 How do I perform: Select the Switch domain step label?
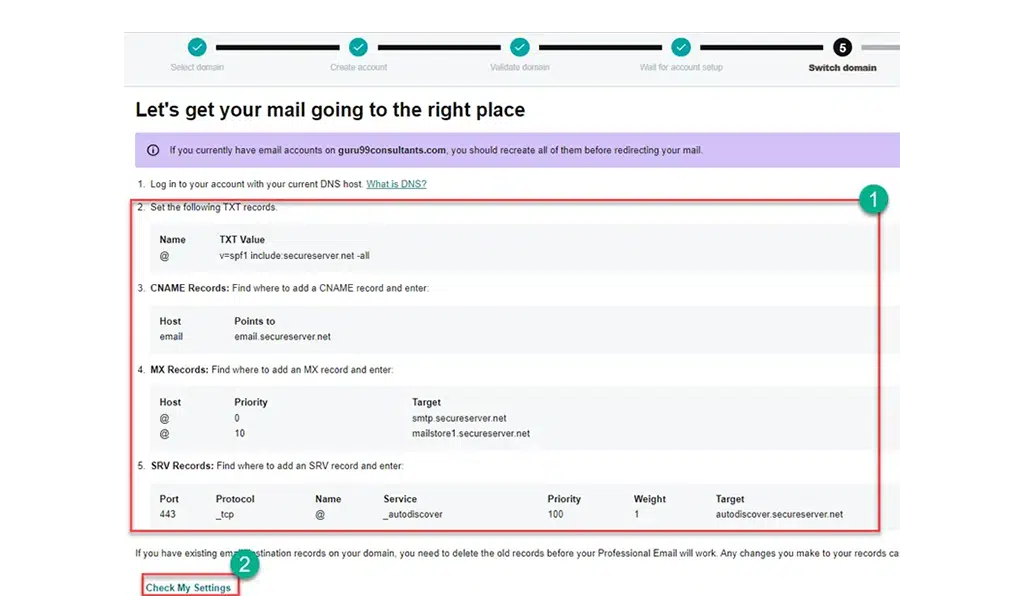tap(842, 67)
